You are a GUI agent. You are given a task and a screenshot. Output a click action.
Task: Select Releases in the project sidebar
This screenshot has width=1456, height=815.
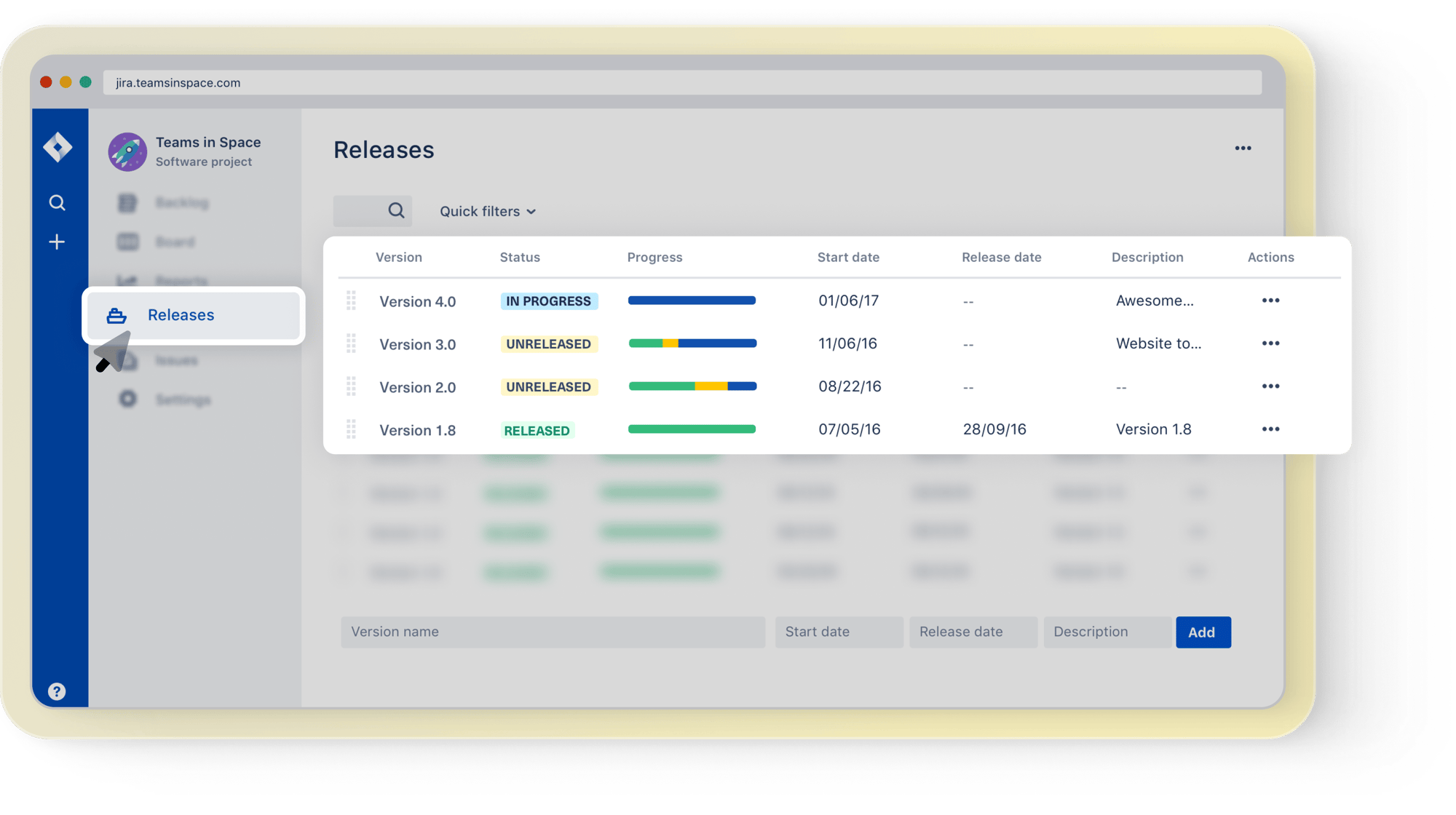click(194, 315)
